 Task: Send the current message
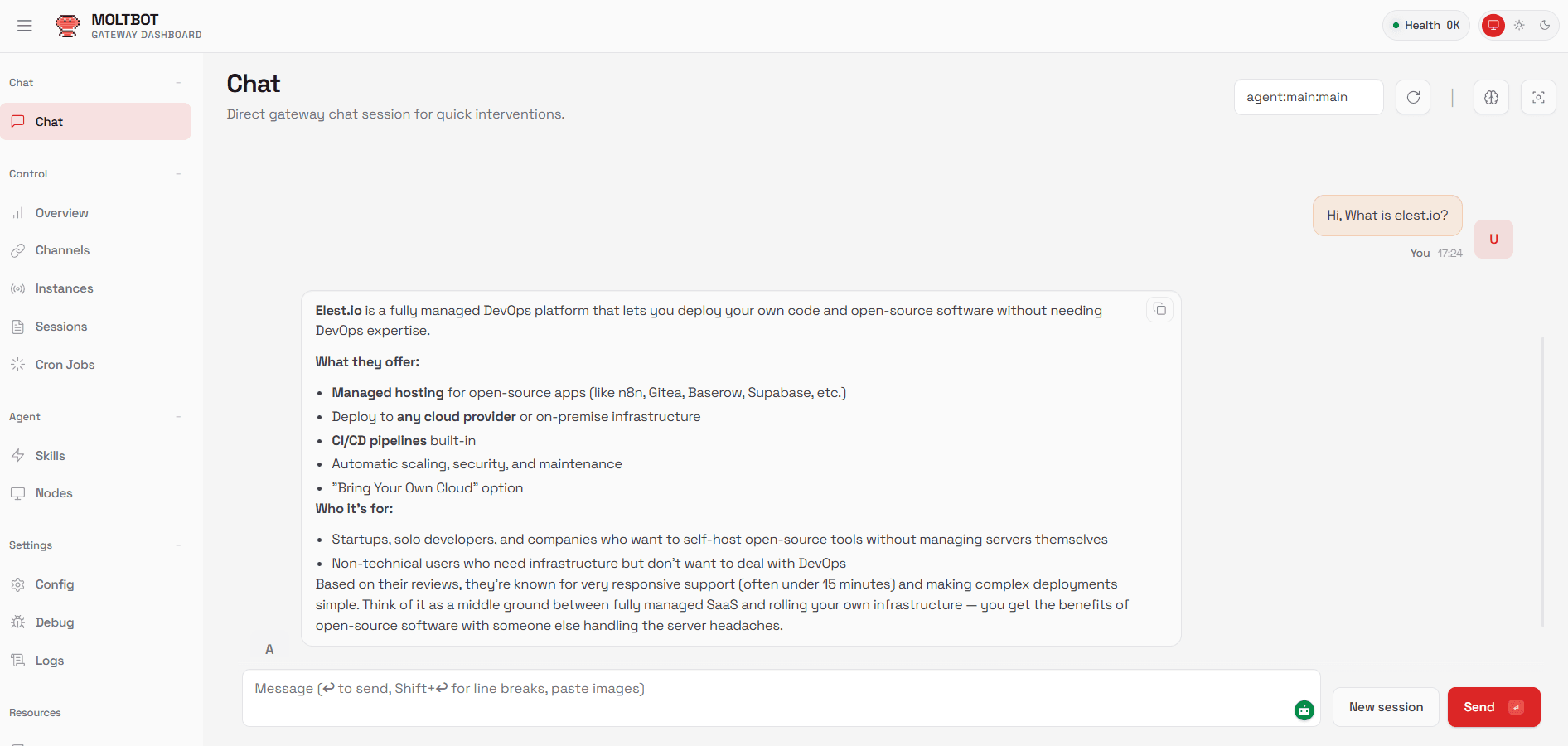(1493, 706)
